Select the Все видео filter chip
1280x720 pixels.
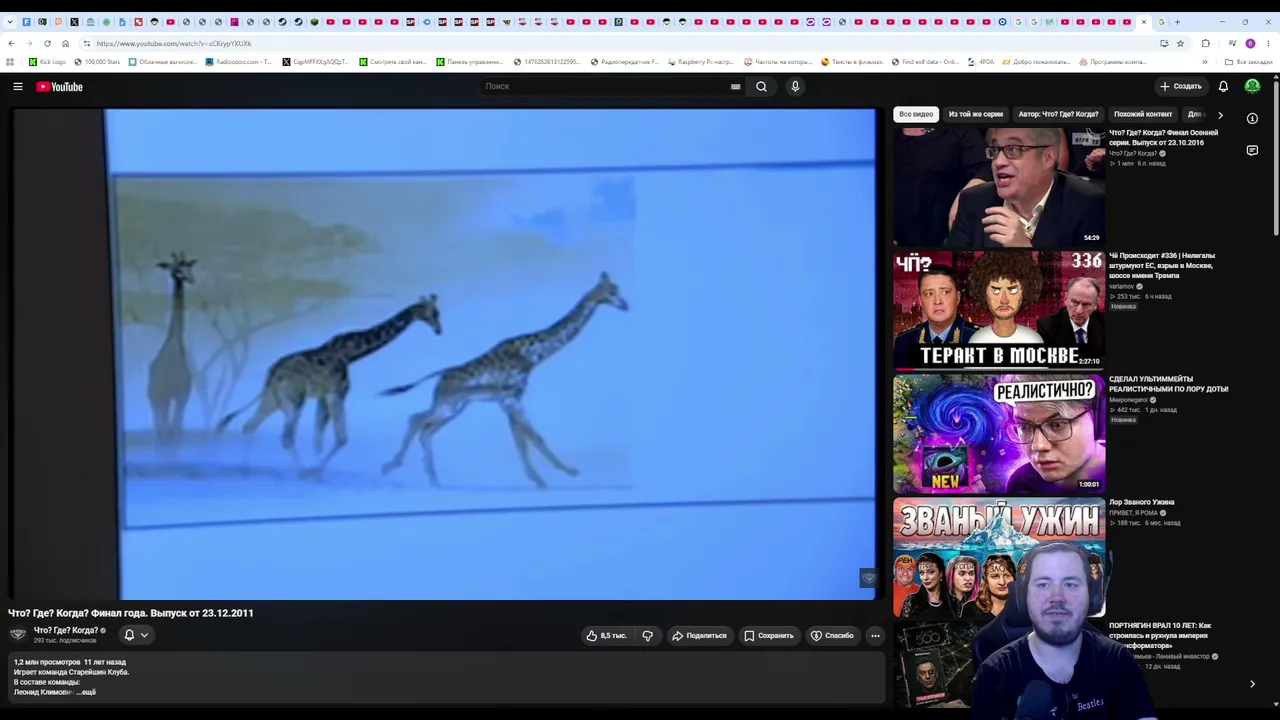(x=916, y=114)
